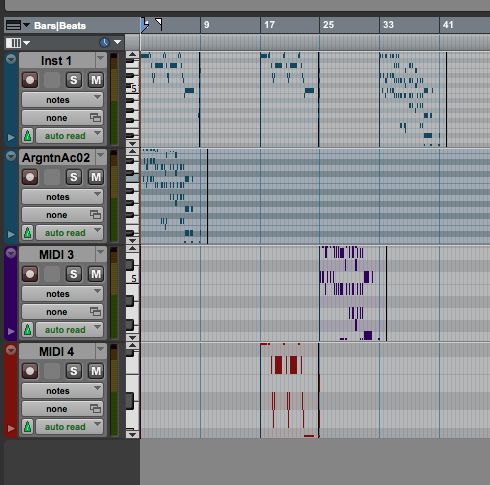Expand MIDI 3 automation lanes triangle
490x485 pixels.
11,331
